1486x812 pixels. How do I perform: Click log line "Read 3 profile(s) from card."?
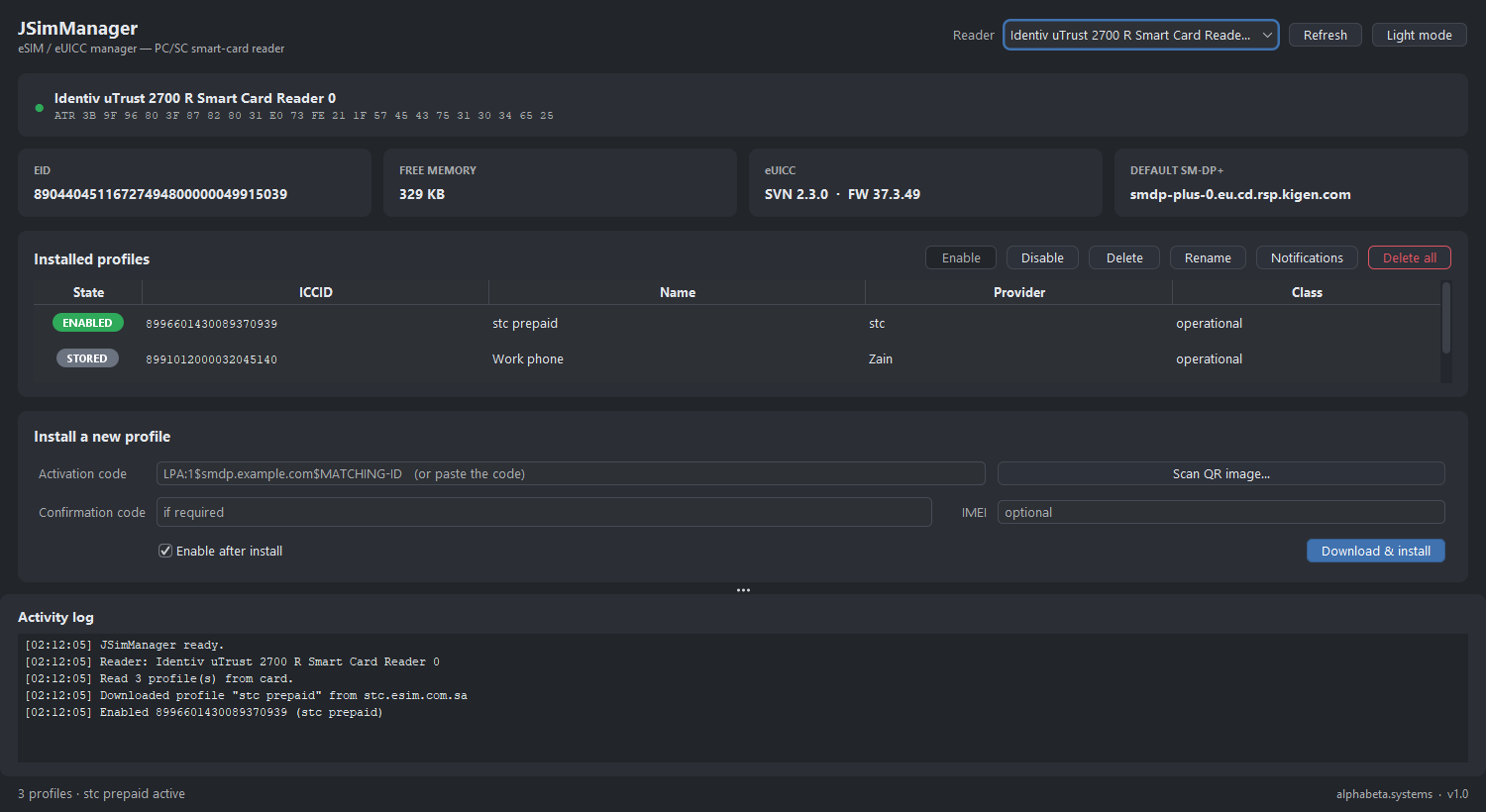point(159,678)
